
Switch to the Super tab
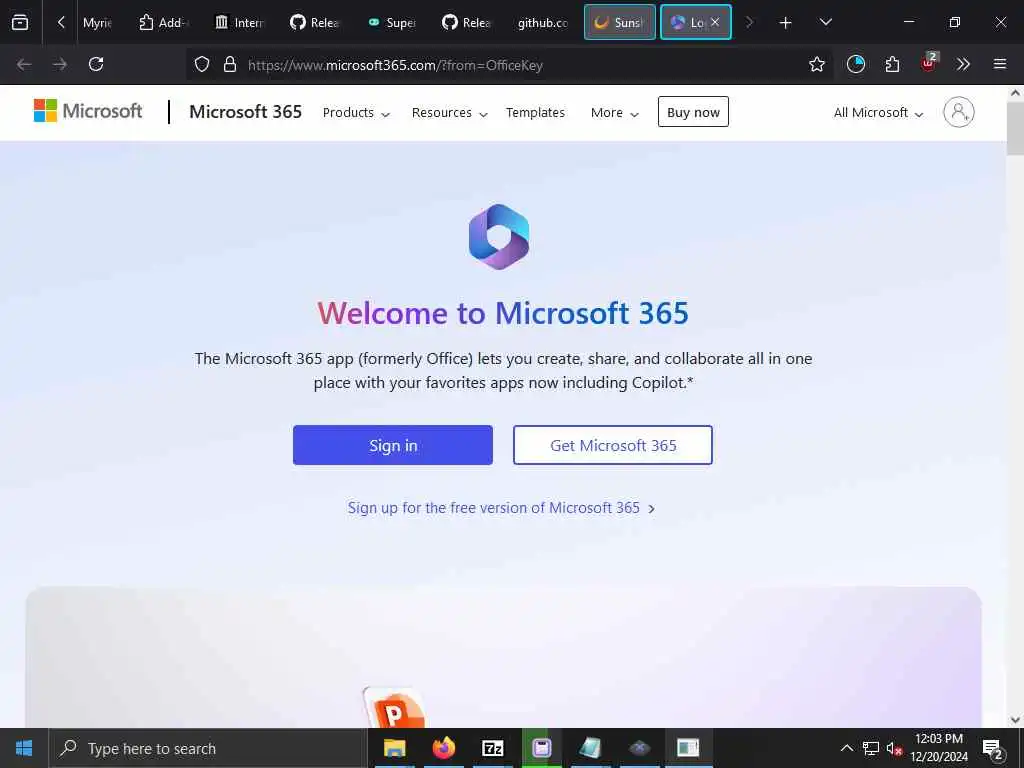(x=392, y=23)
